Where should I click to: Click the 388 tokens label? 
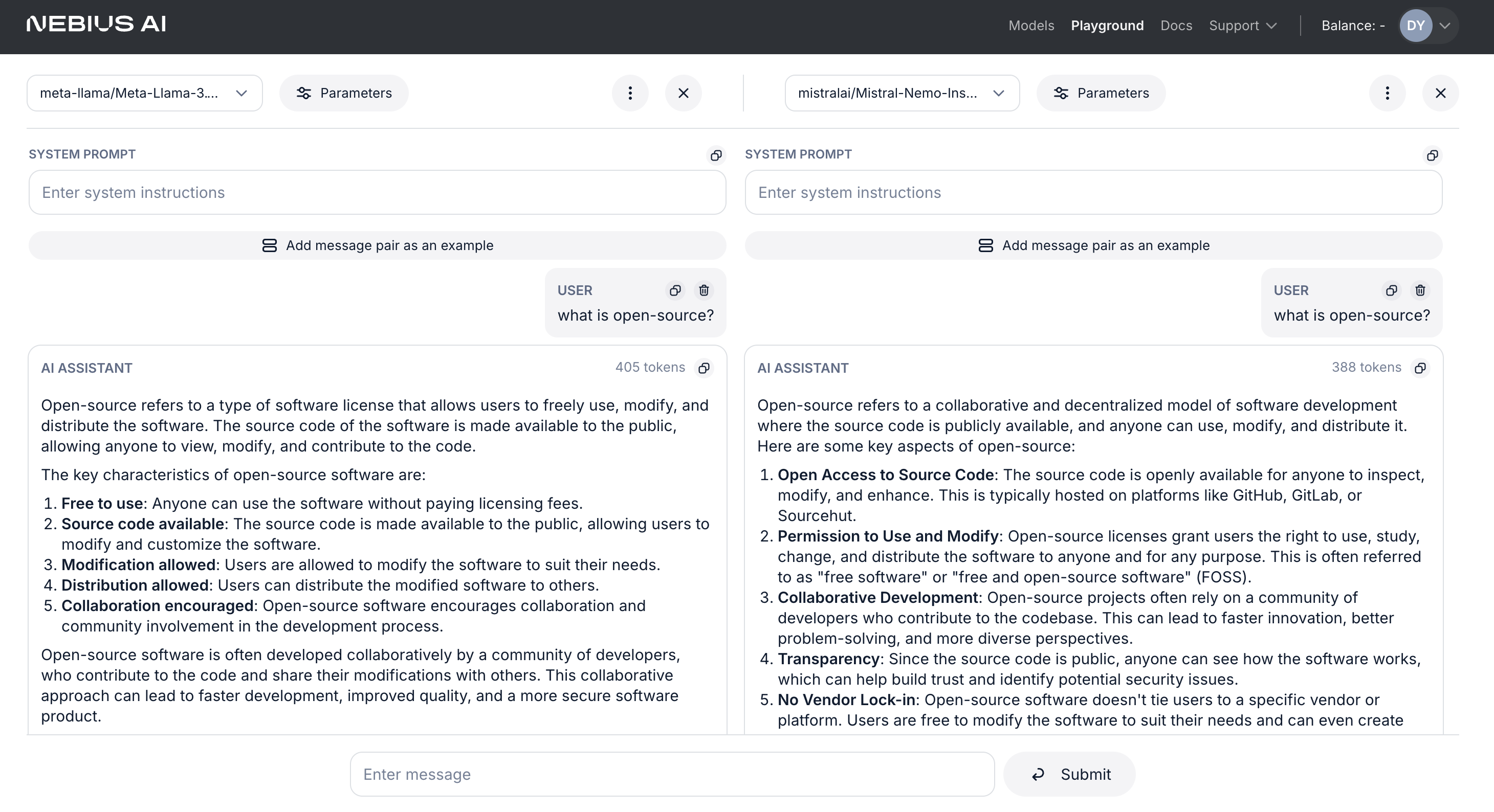[1367, 367]
